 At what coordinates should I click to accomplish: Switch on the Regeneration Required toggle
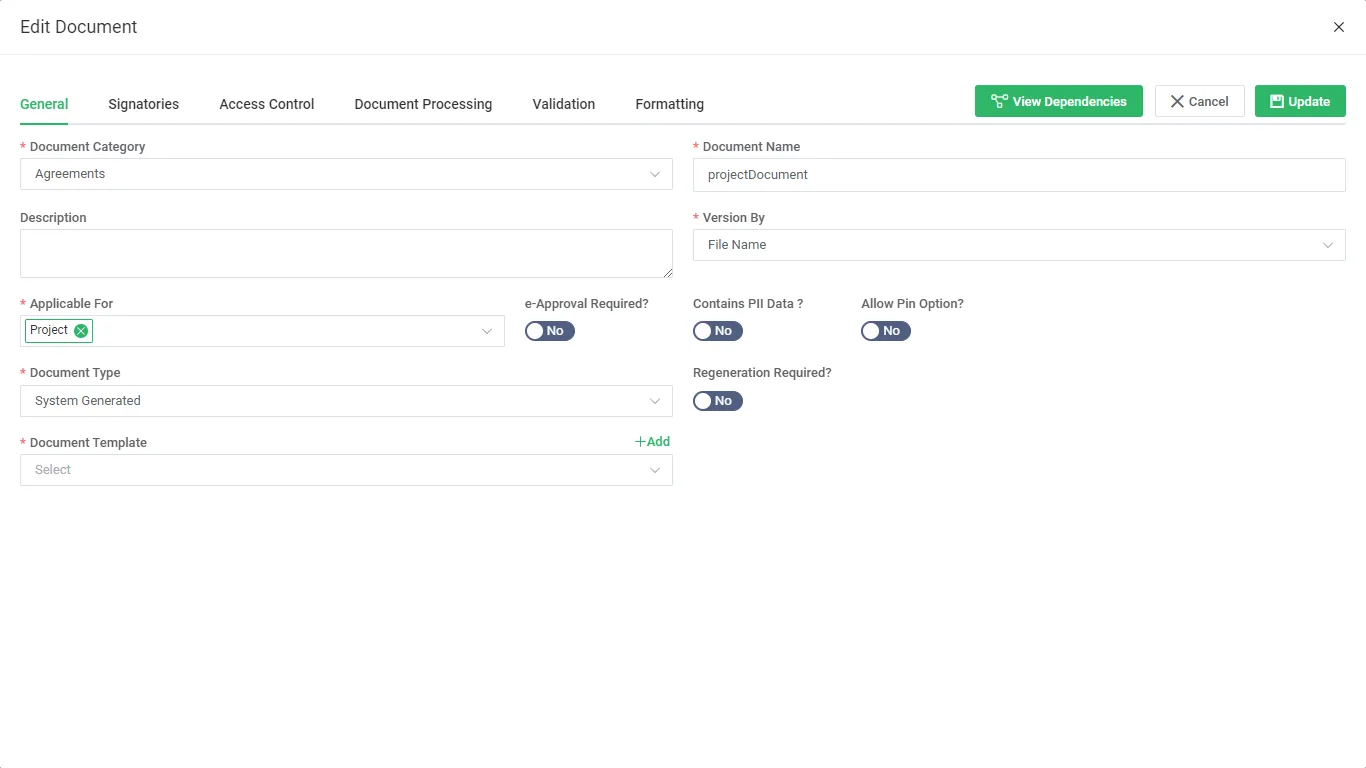click(x=717, y=401)
